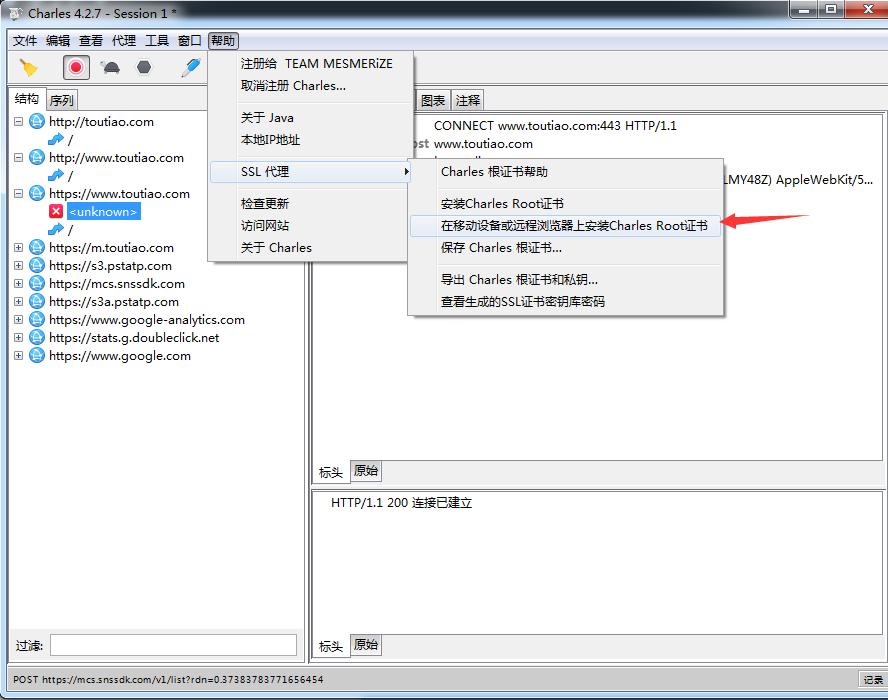Click the globe icon beside https://www.google.com
This screenshot has height=700, width=888.
point(37,356)
